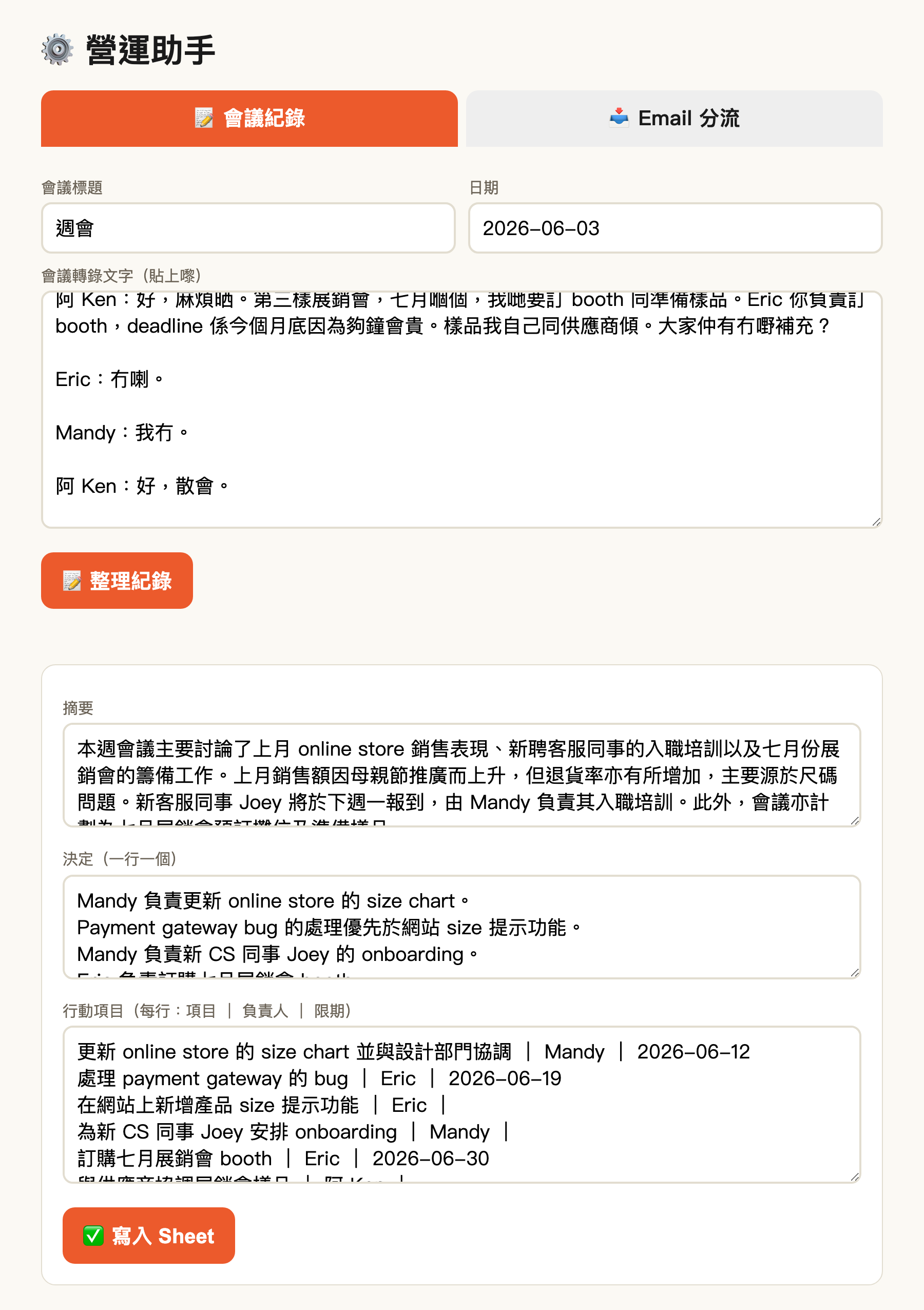Select the 會議紀錄 tab
Image resolution: width=924 pixels, height=1310 pixels.
(249, 118)
